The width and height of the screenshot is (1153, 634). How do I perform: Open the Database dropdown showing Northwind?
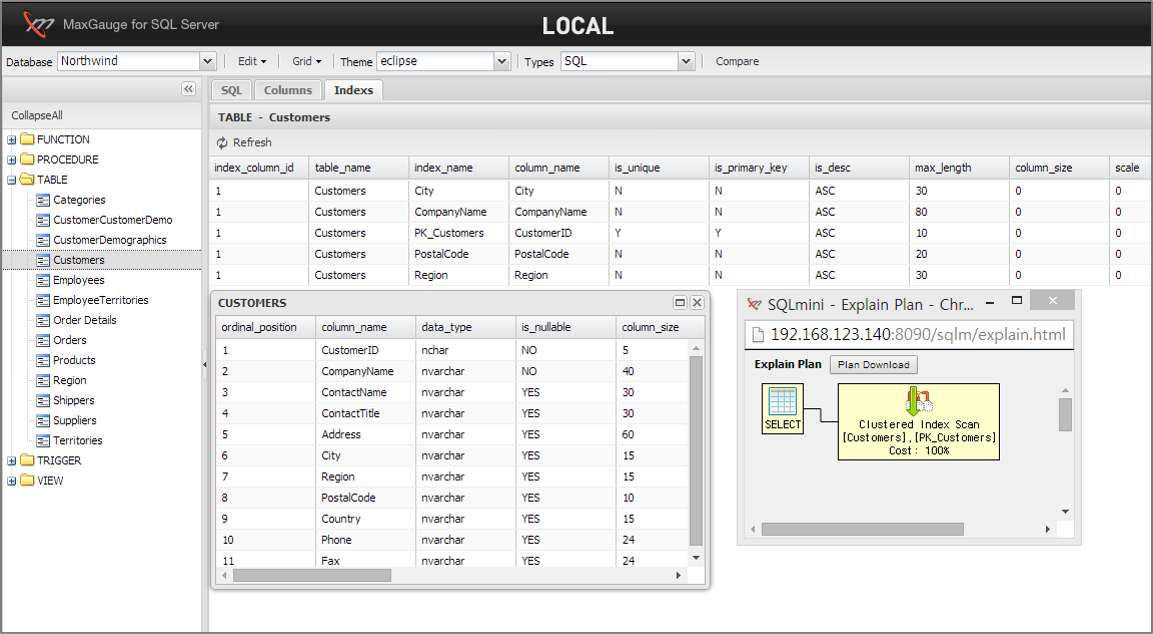click(207, 61)
